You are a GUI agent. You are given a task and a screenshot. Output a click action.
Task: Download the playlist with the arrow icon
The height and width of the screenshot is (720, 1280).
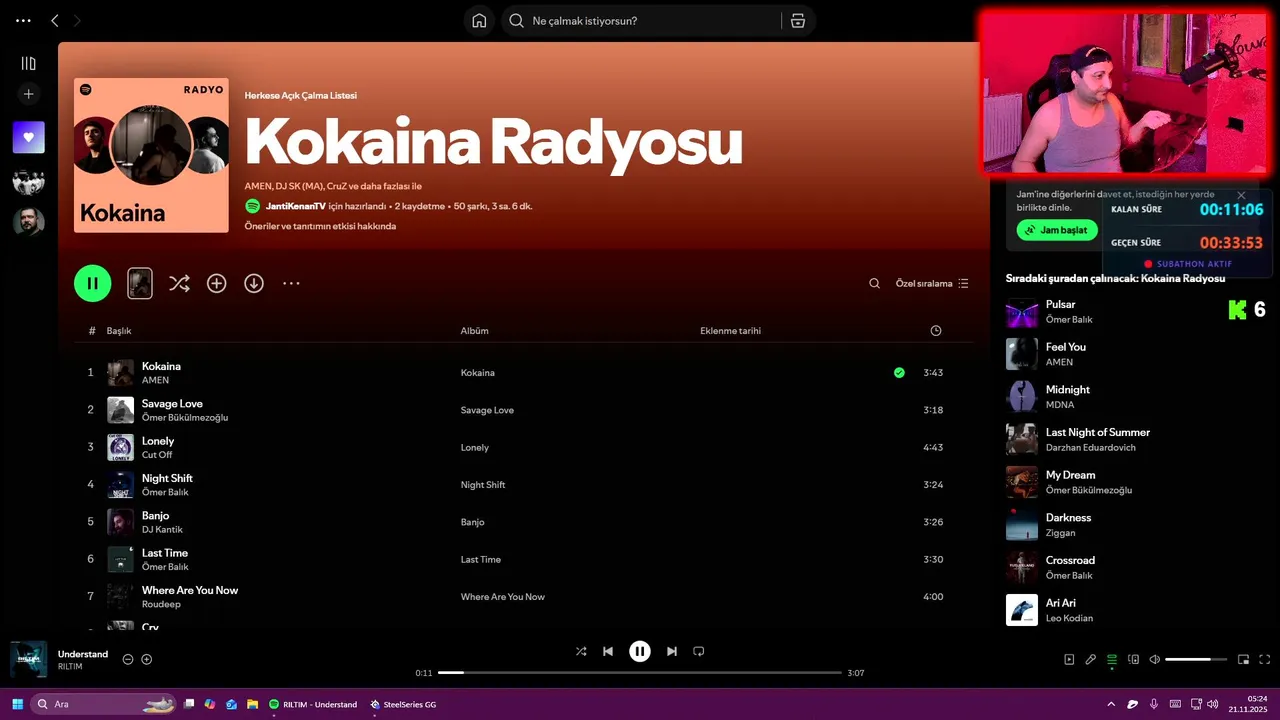[x=254, y=283]
